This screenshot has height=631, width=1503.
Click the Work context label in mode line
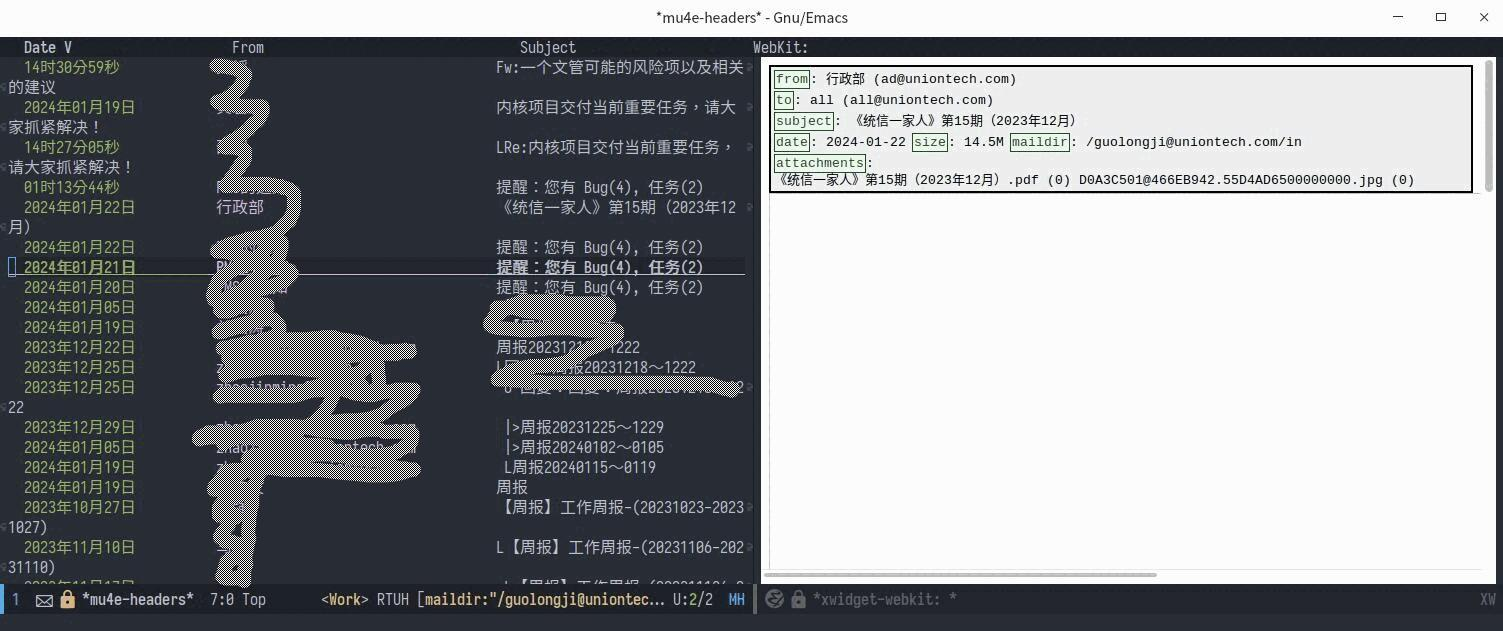pos(345,600)
